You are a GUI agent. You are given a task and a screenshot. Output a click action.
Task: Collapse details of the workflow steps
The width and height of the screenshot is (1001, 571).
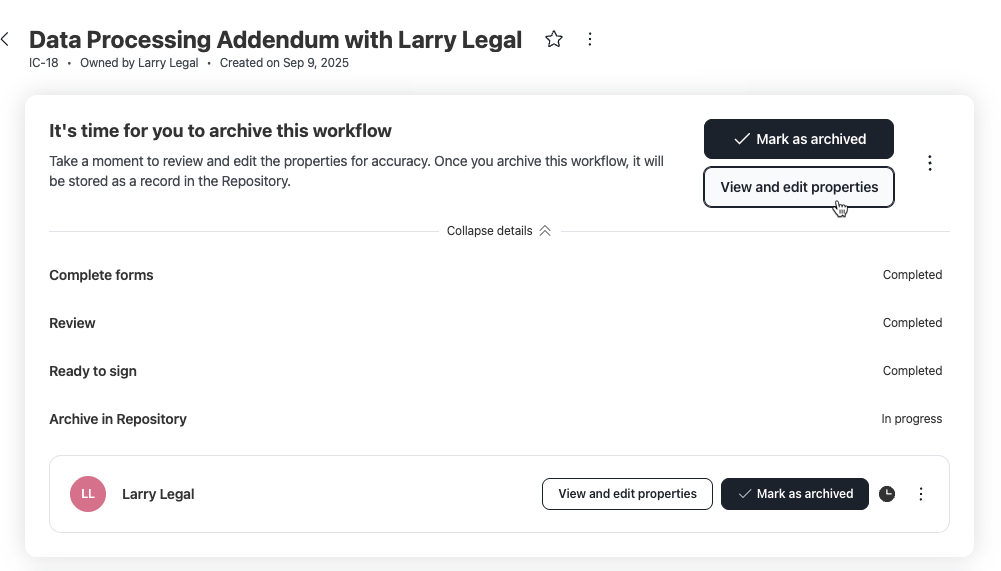(x=489, y=231)
